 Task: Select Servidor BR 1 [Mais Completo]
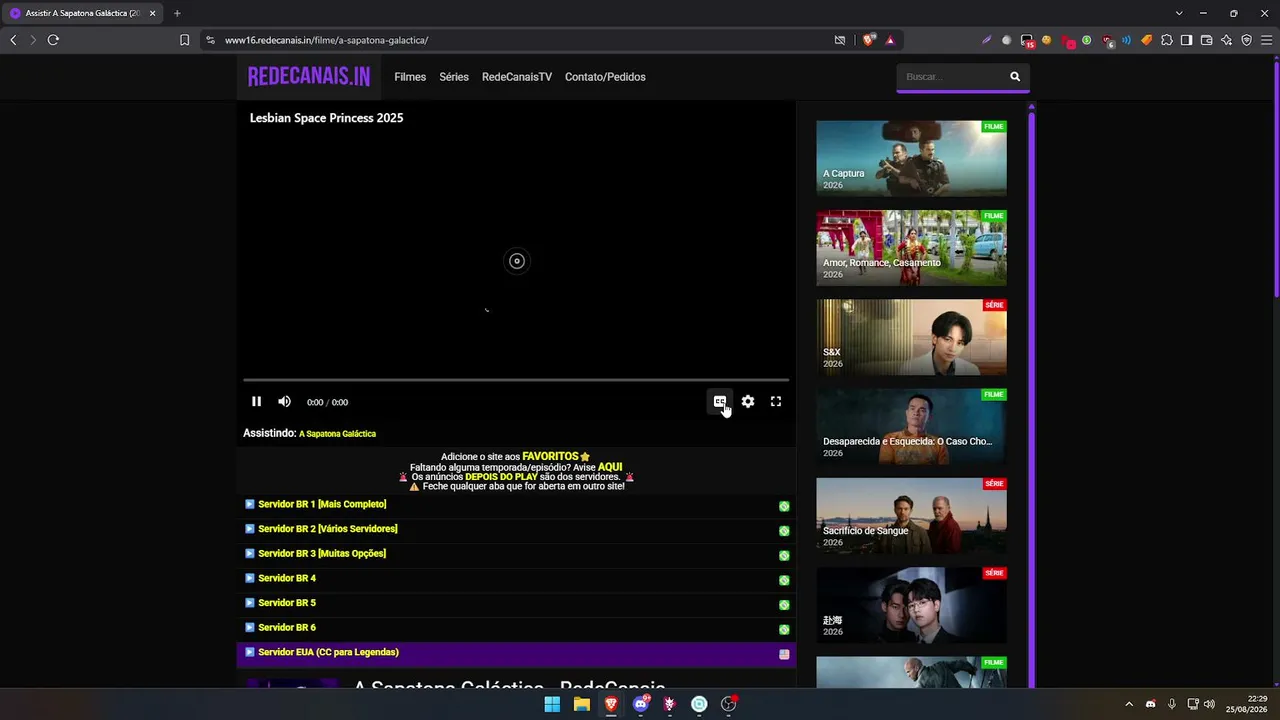(x=516, y=505)
